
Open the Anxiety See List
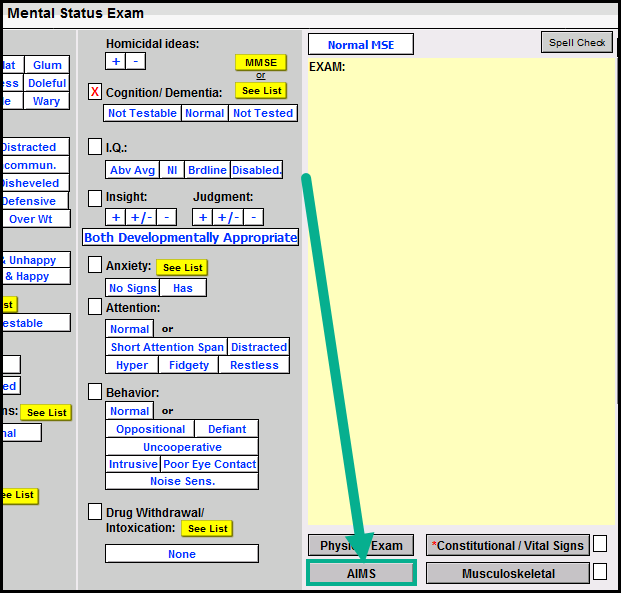tap(183, 267)
